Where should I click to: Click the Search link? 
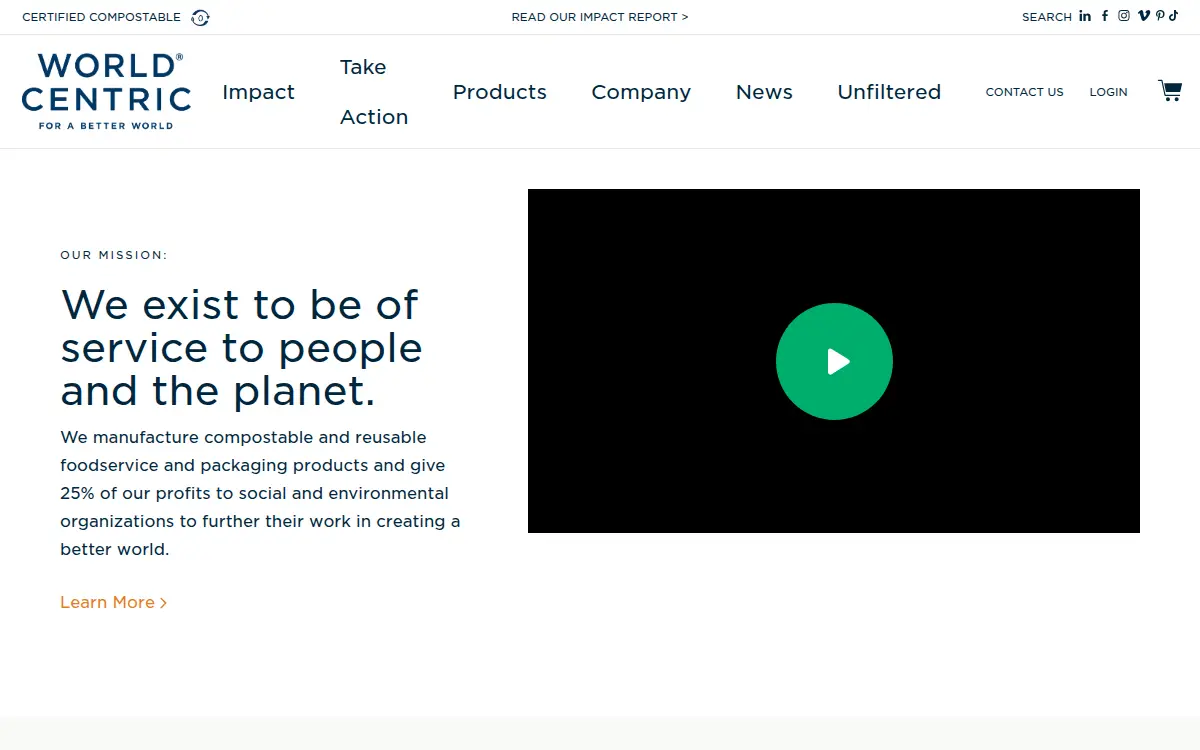click(1047, 17)
